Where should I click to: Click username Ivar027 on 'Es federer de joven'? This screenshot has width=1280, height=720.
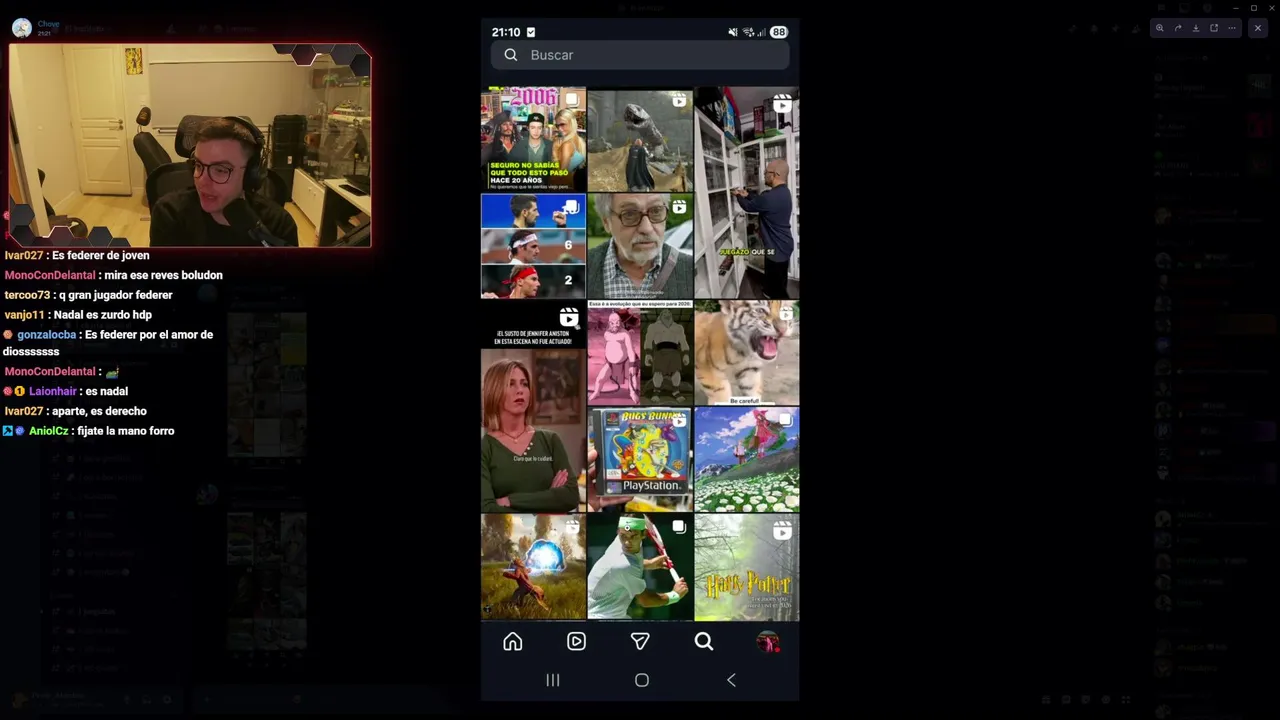(x=24, y=255)
